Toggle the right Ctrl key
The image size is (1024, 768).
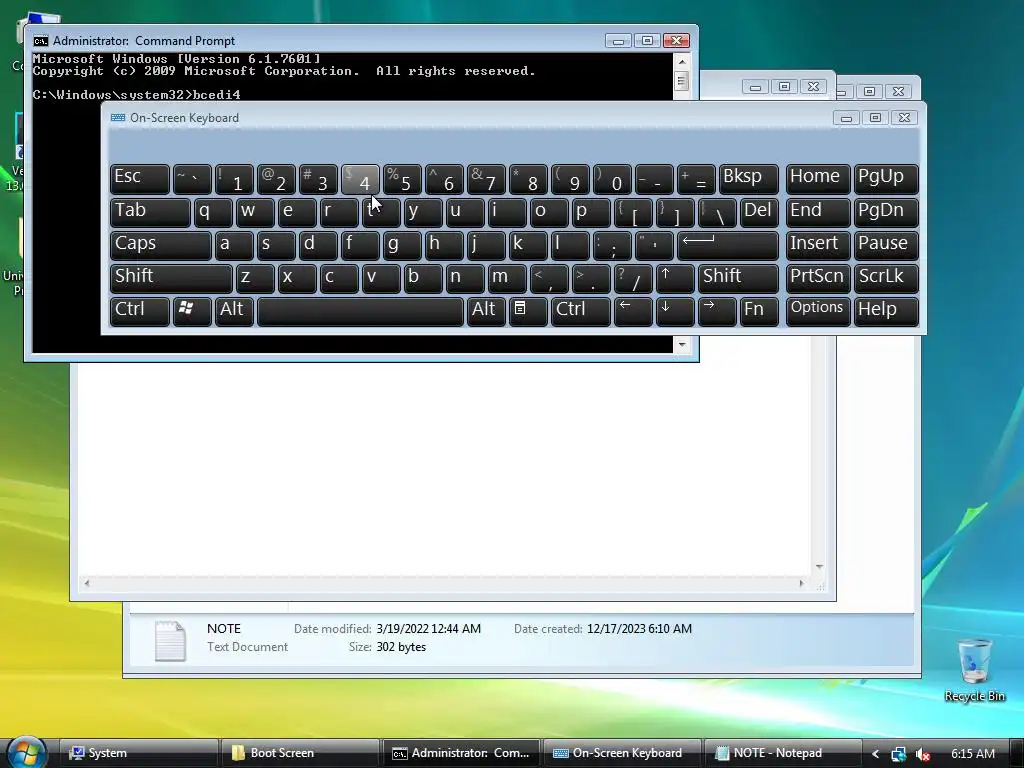click(x=581, y=311)
